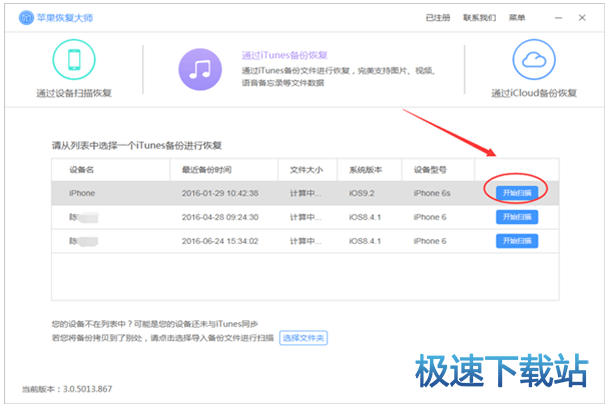Click iPhone 6 model in 2016-04-28 row
Screen dimensions: 609x408
430,217
